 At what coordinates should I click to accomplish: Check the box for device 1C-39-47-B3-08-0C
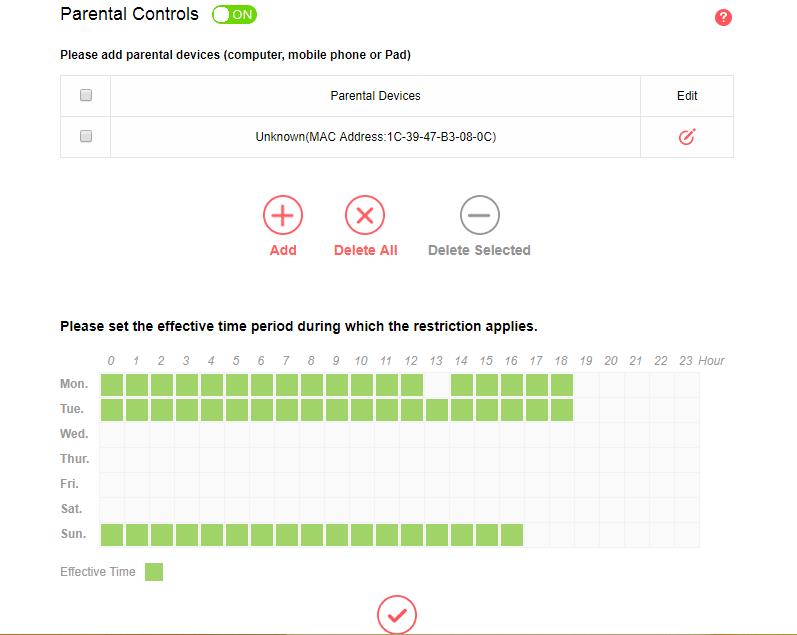pos(86,136)
